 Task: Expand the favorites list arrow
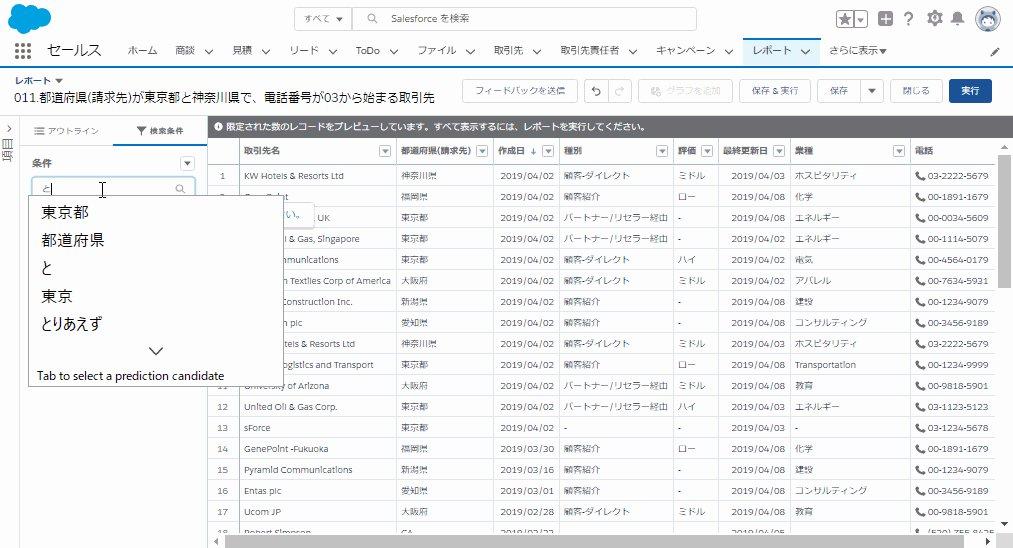click(x=861, y=19)
